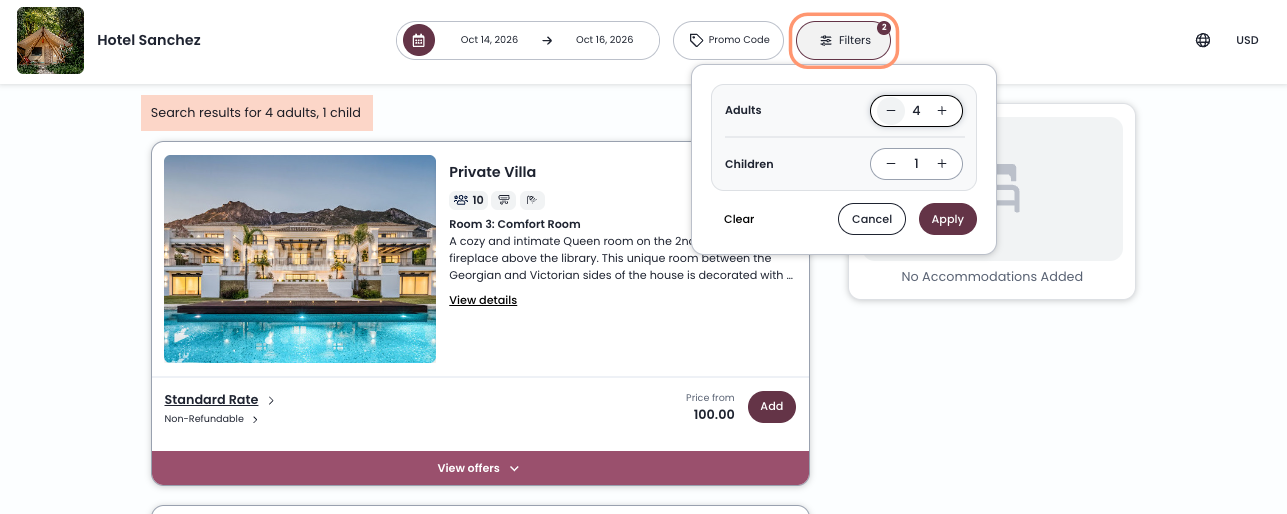Increase the Children count with plus

coord(942,164)
